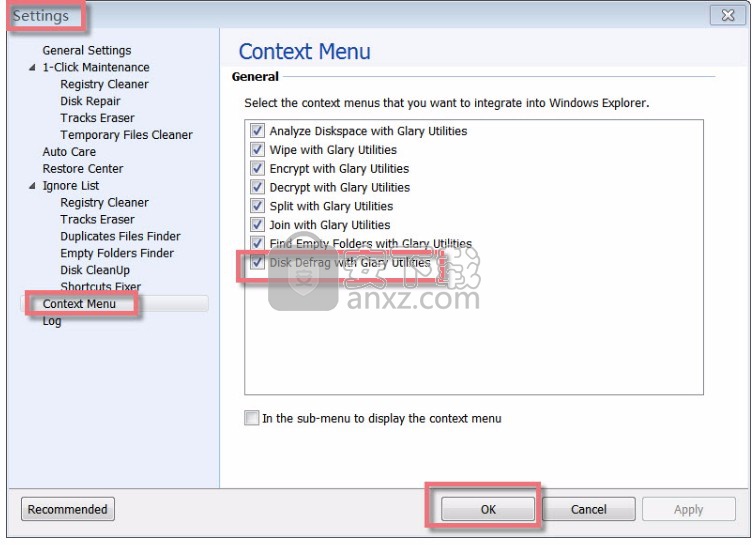Toggle Find Empty Folders with Glary Utilities

tap(257, 243)
